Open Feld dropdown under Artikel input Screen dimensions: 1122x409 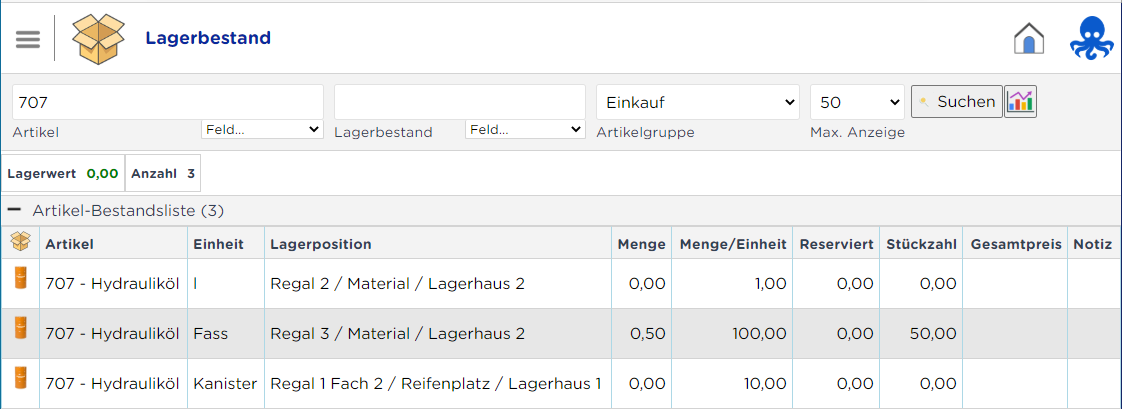tap(262, 129)
